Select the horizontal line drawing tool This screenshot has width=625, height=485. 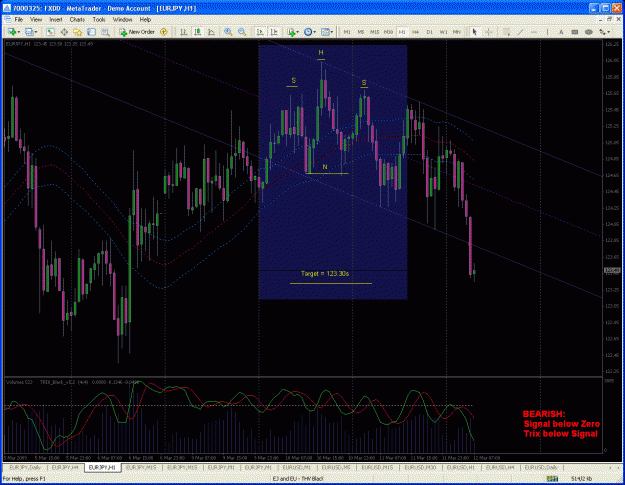[534, 32]
